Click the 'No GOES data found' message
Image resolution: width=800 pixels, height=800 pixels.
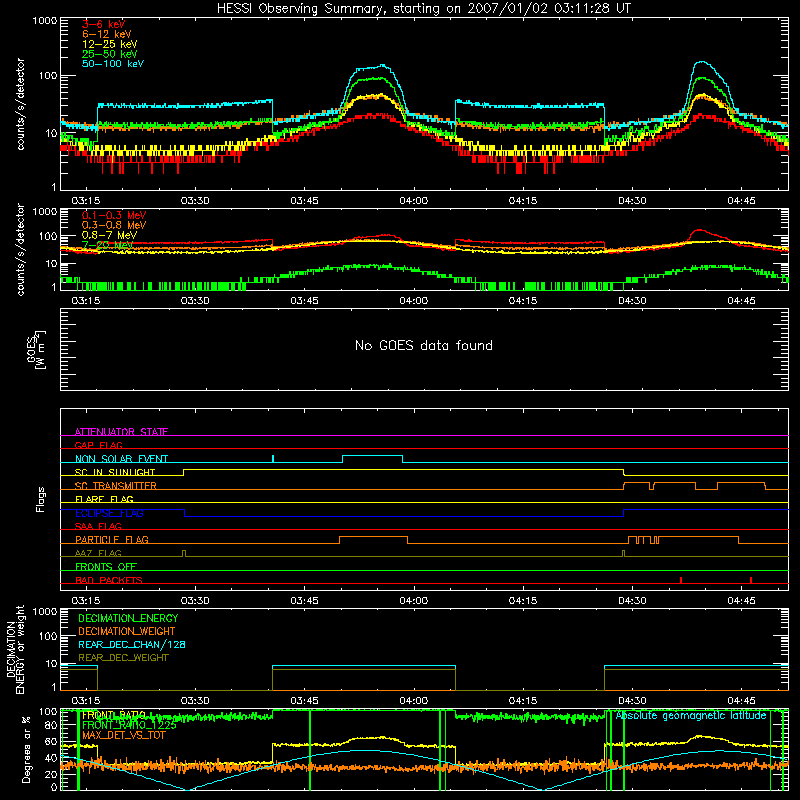coord(424,345)
